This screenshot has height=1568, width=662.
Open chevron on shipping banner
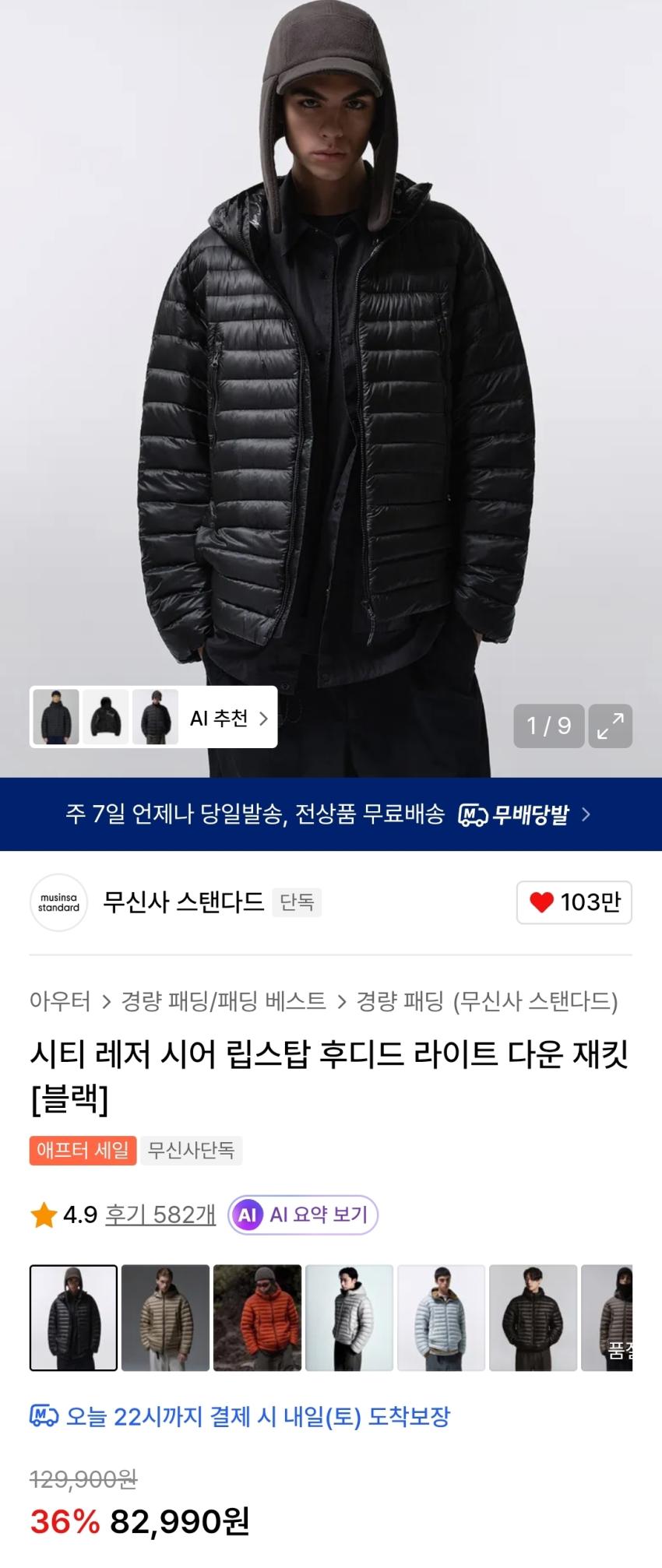click(x=586, y=814)
